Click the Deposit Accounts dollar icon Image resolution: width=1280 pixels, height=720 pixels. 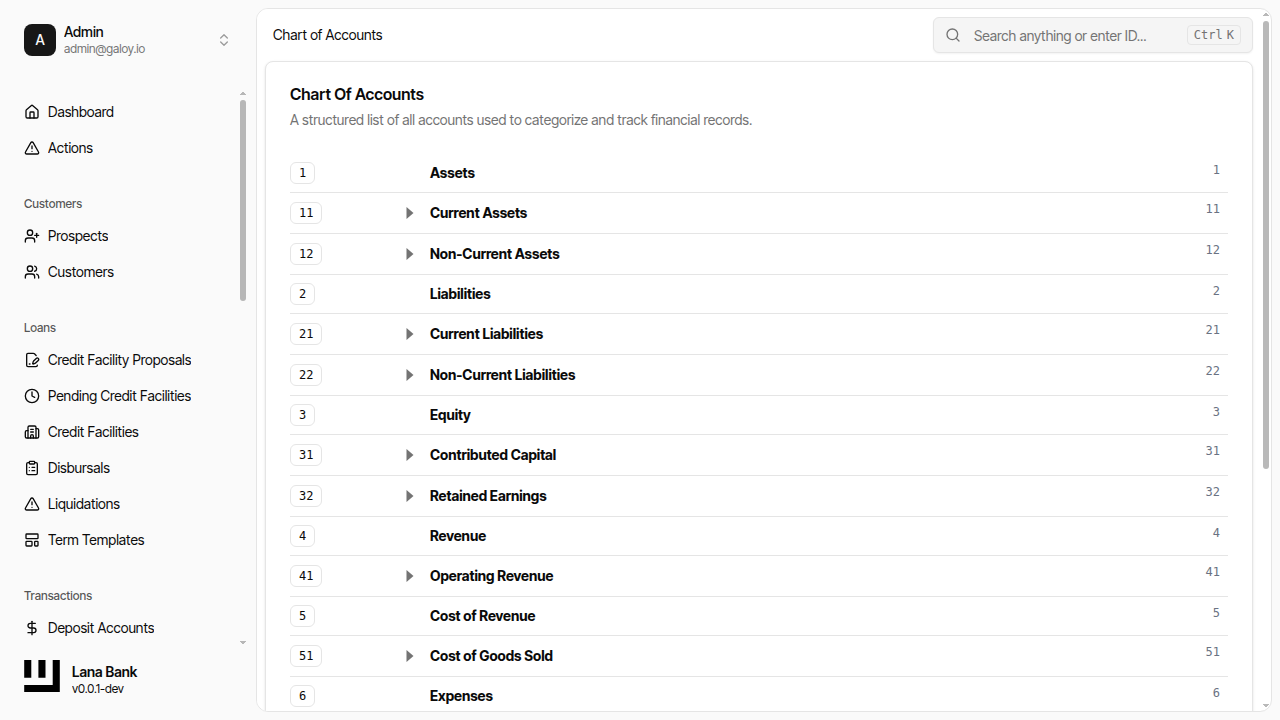click(x=31, y=627)
